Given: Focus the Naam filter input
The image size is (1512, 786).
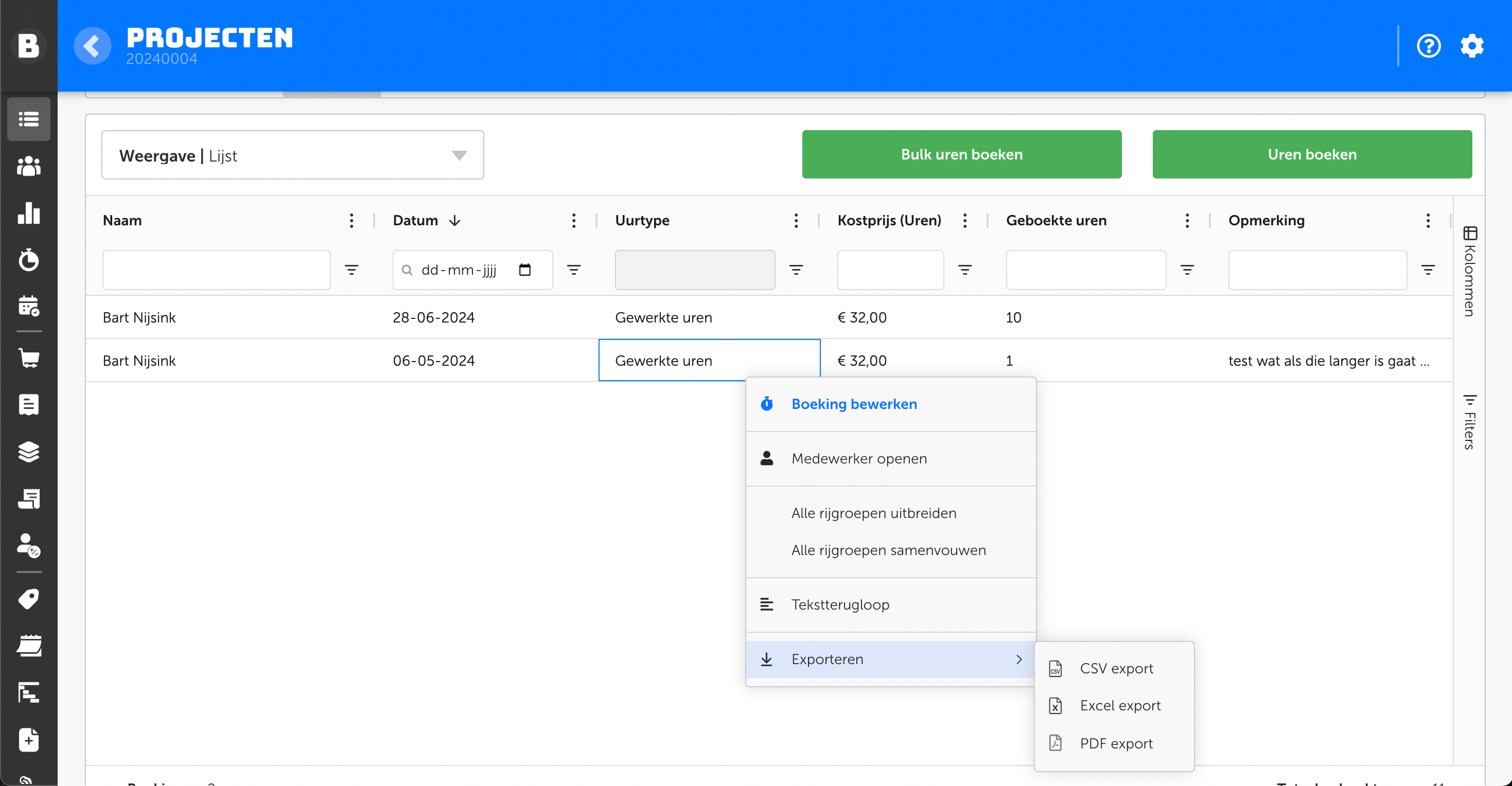Looking at the screenshot, I should [216, 270].
